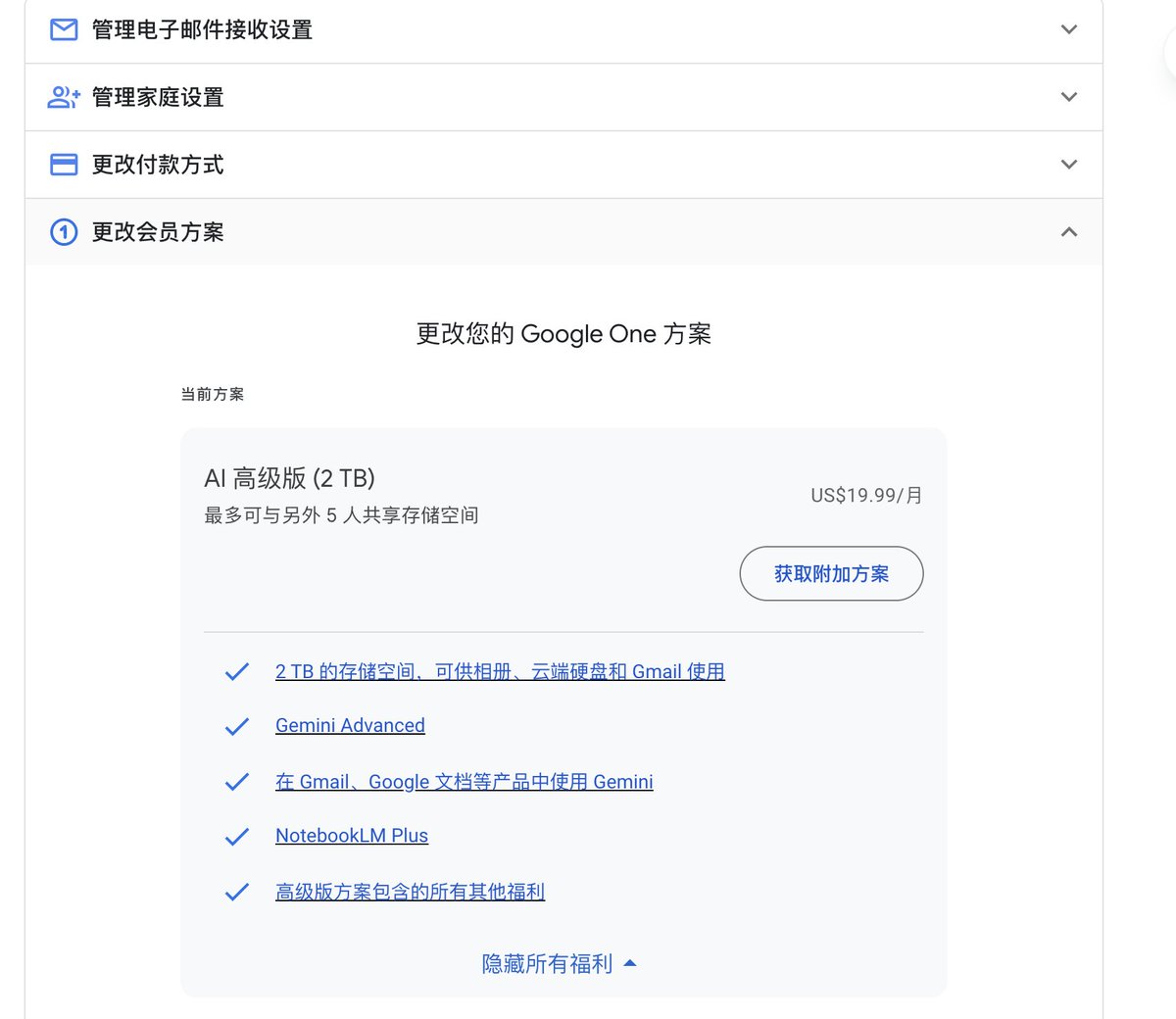Viewport: 1176px width, 1019px height.
Task: Open the 管理电子邮件接收设置 section
Action: [563, 30]
